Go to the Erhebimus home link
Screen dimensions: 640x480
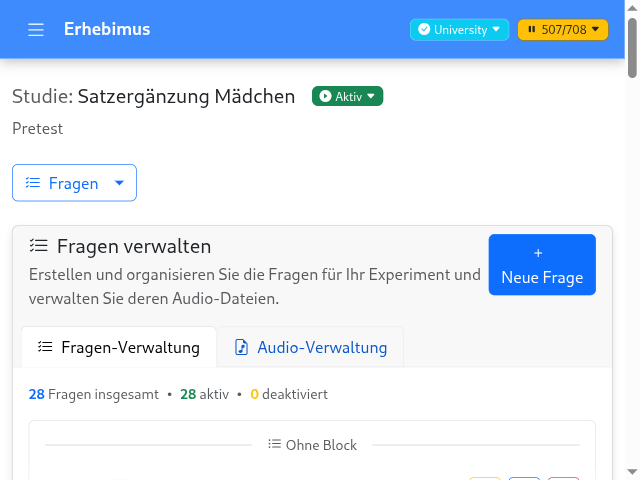(x=107, y=29)
